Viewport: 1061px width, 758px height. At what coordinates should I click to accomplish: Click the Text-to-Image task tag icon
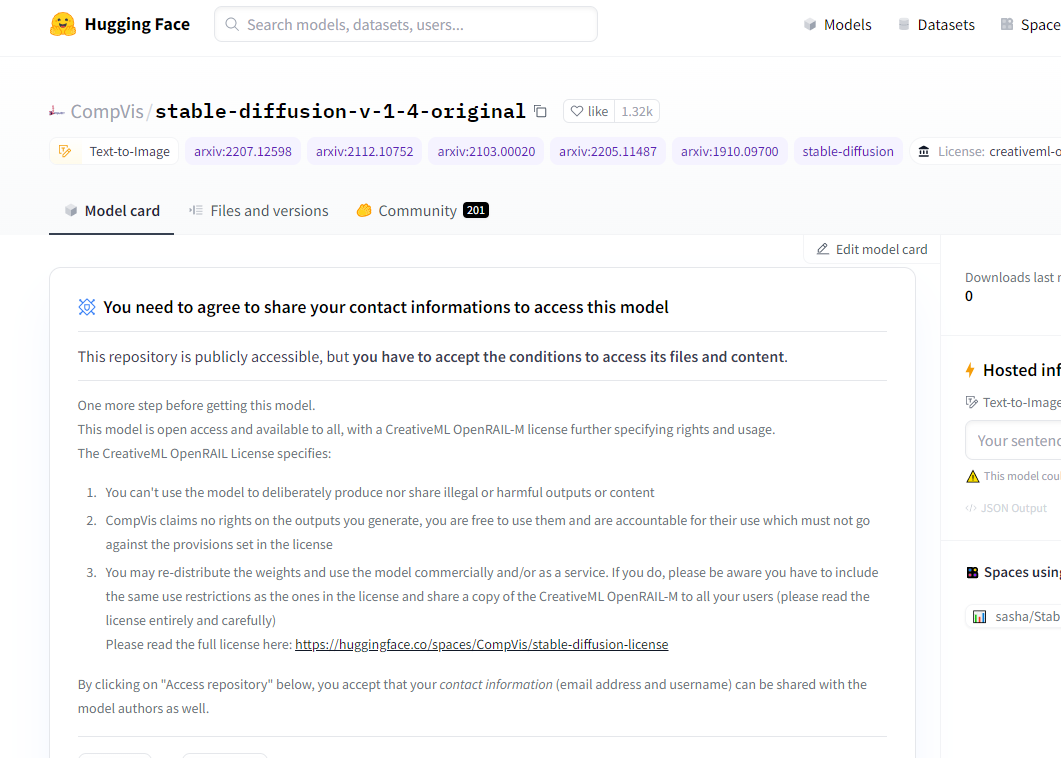(65, 151)
